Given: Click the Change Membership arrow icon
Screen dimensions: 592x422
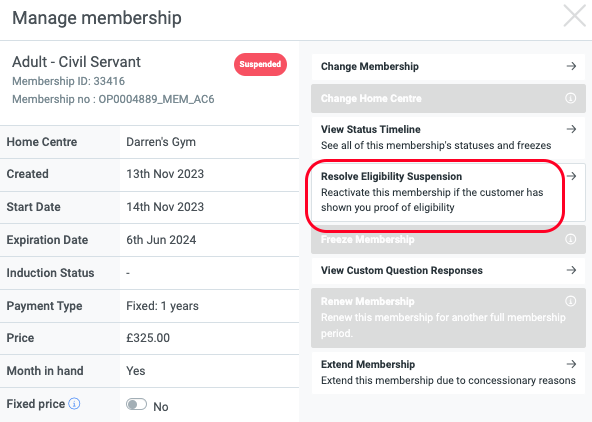Looking at the screenshot, I should tap(571, 66).
